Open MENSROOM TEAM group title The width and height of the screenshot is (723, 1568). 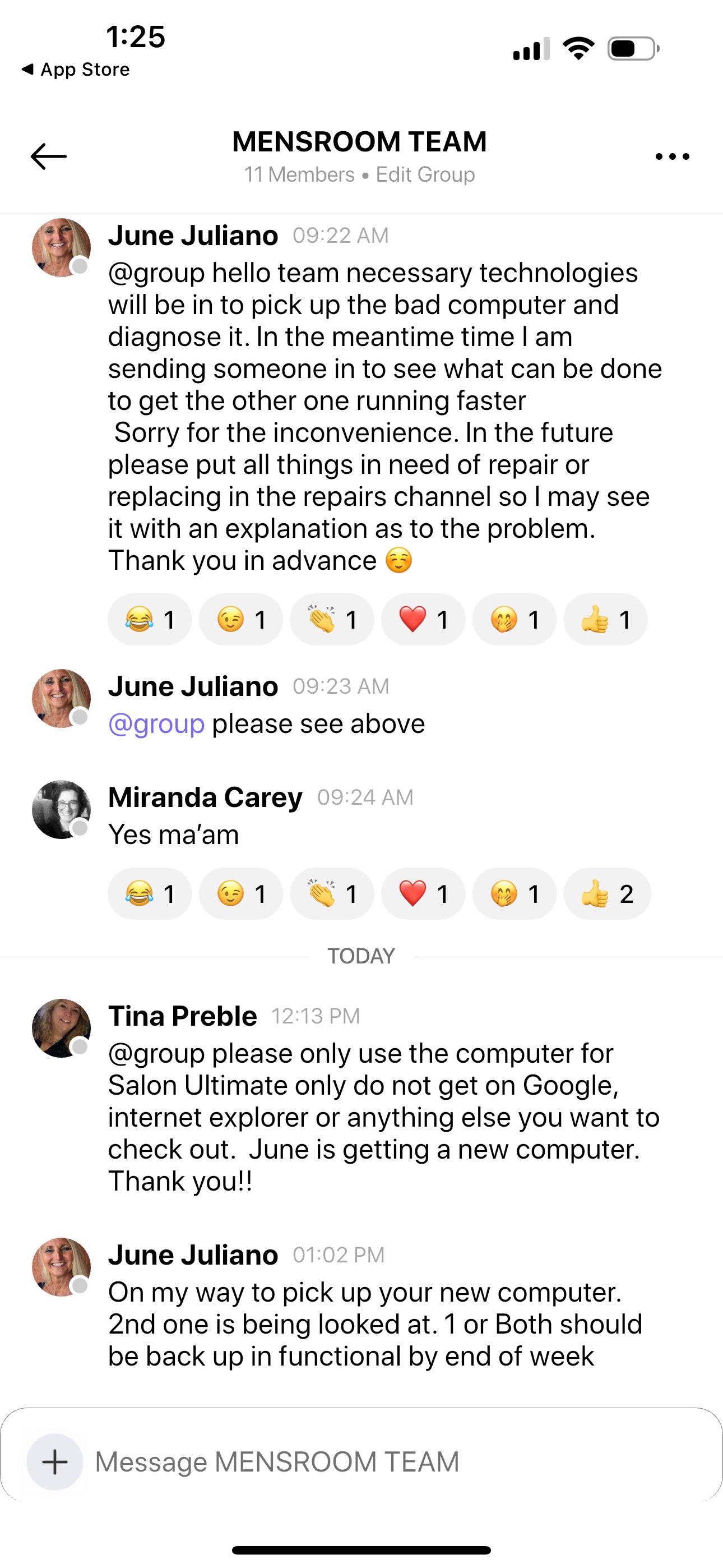click(360, 142)
